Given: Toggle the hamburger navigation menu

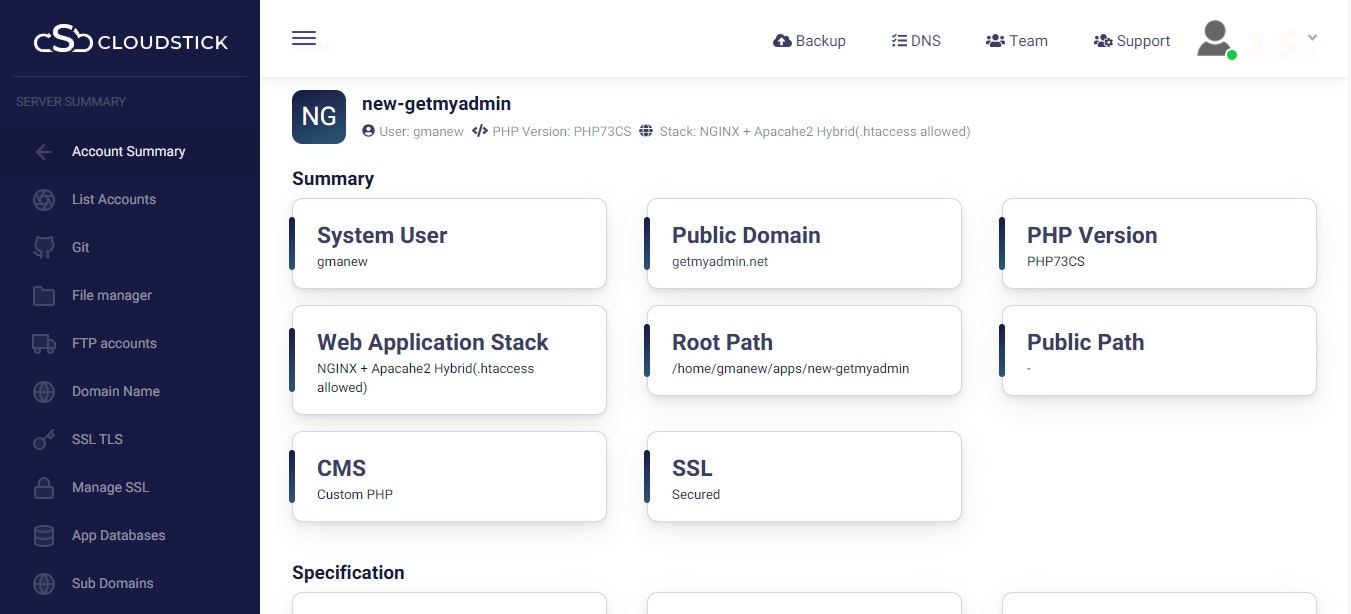Looking at the screenshot, I should pos(304,37).
